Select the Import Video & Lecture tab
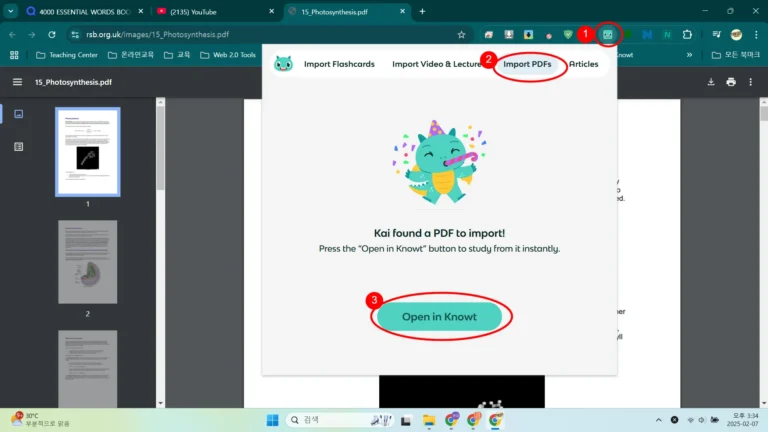This screenshot has height=432, width=768. (x=436, y=64)
